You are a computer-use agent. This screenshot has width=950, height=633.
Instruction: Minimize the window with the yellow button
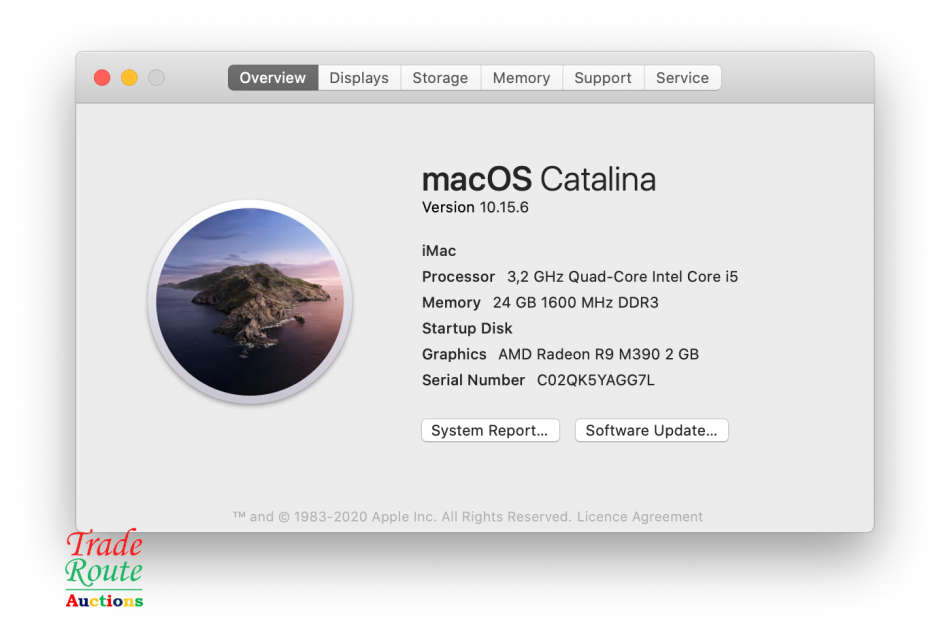(129, 76)
